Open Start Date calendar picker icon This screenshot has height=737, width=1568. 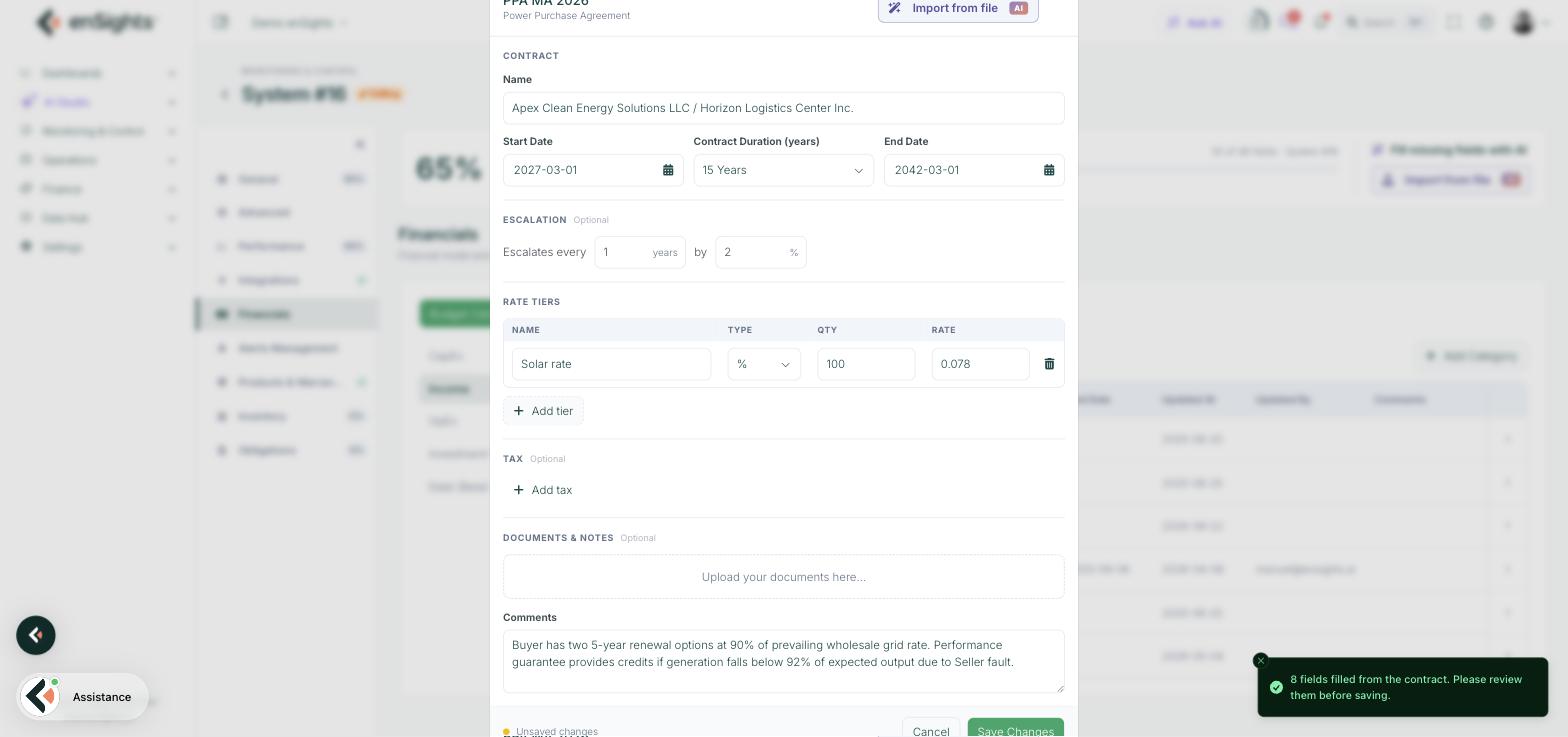(668, 170)
